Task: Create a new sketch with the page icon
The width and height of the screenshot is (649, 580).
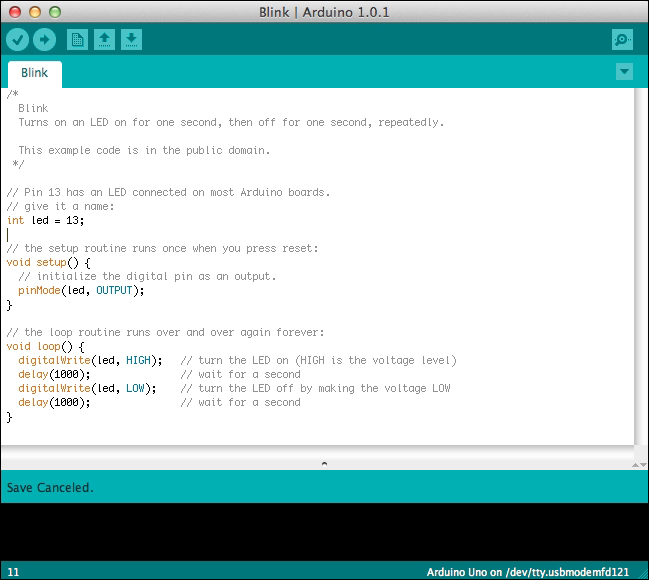Action: (77, 40)
